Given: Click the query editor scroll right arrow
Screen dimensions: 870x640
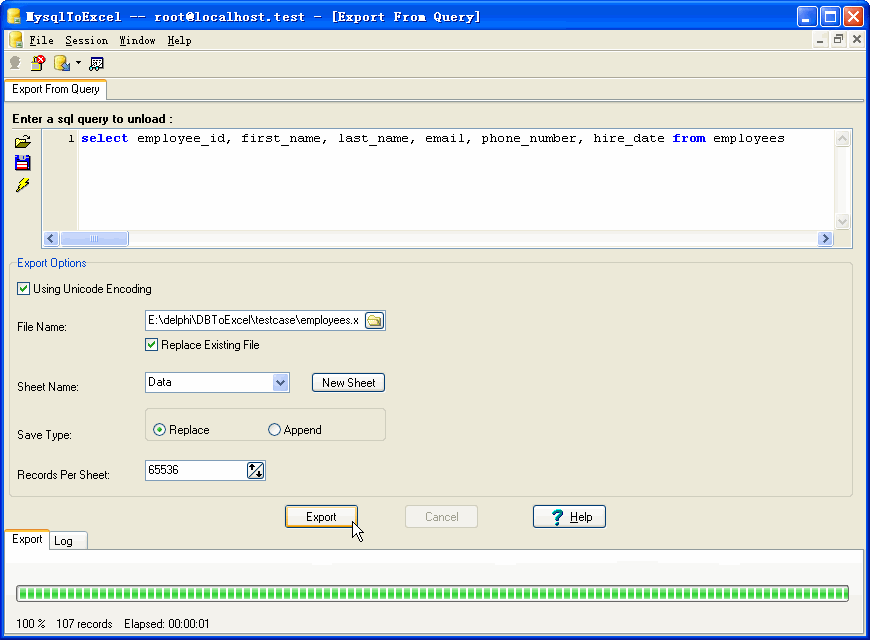Looking at the screenshot, I should (x=825, y=239).
